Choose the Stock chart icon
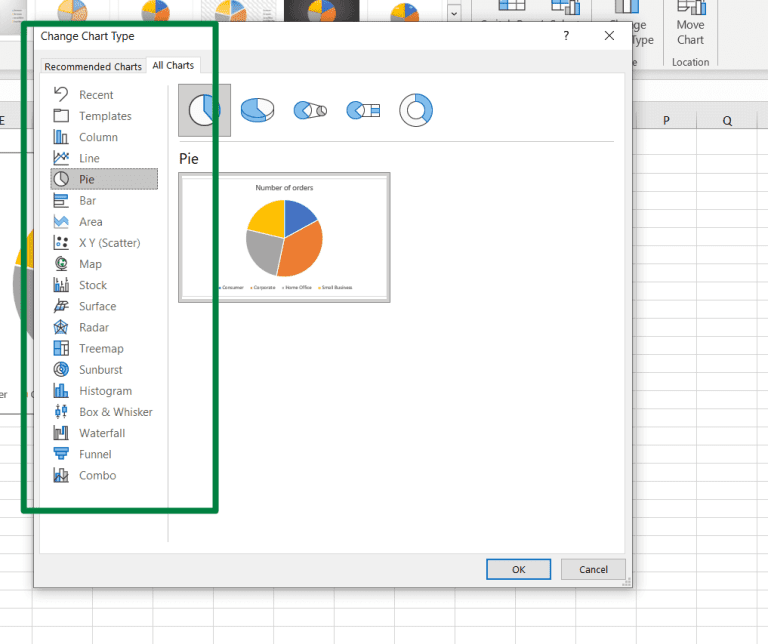Viewport: 768px width, 644px height. [x=61, y=285]
